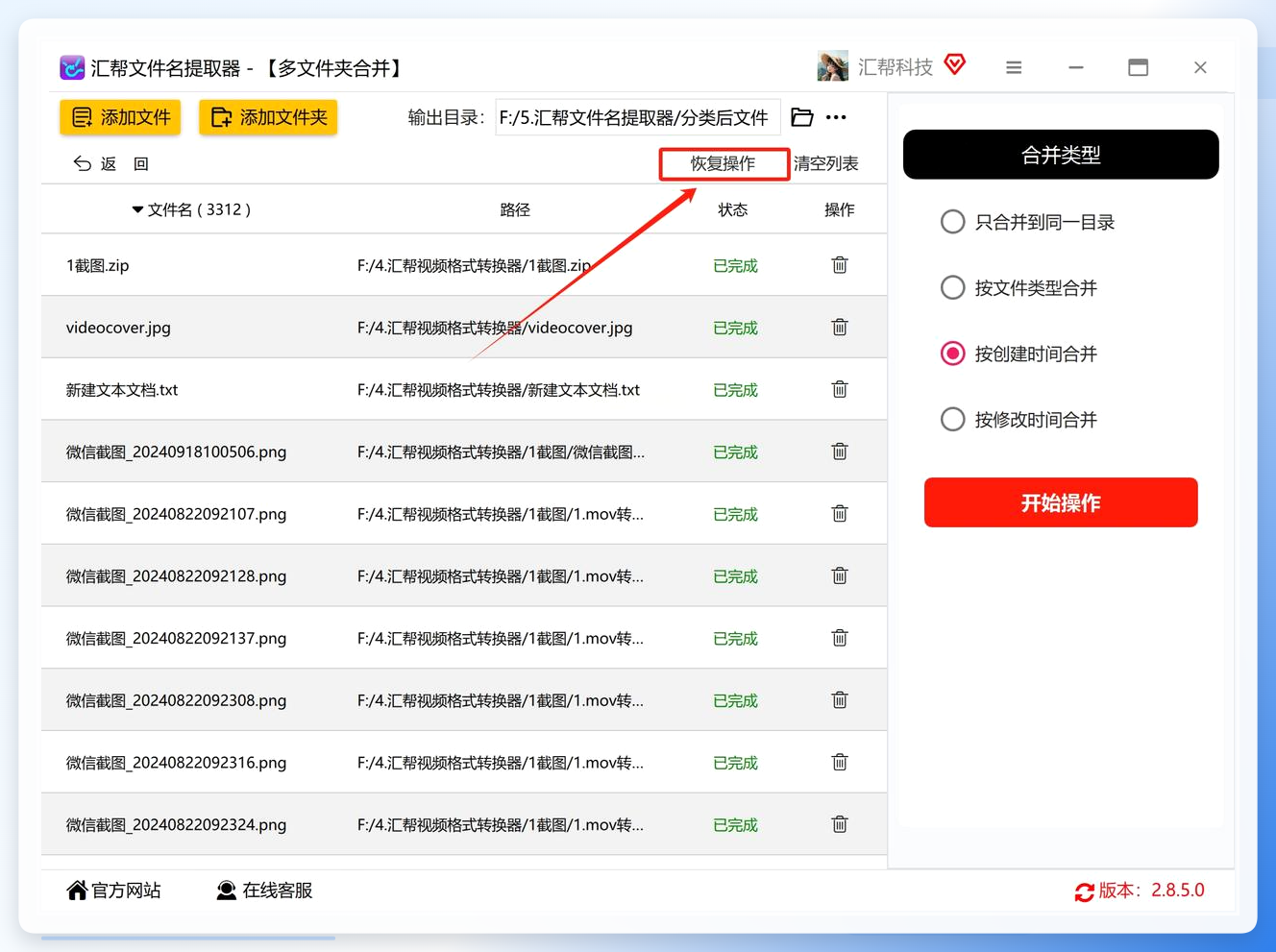Click 清空列表 button
The width and height of the screenshot is (1276, 952).
pyautogui.click(x=826, y=163)
